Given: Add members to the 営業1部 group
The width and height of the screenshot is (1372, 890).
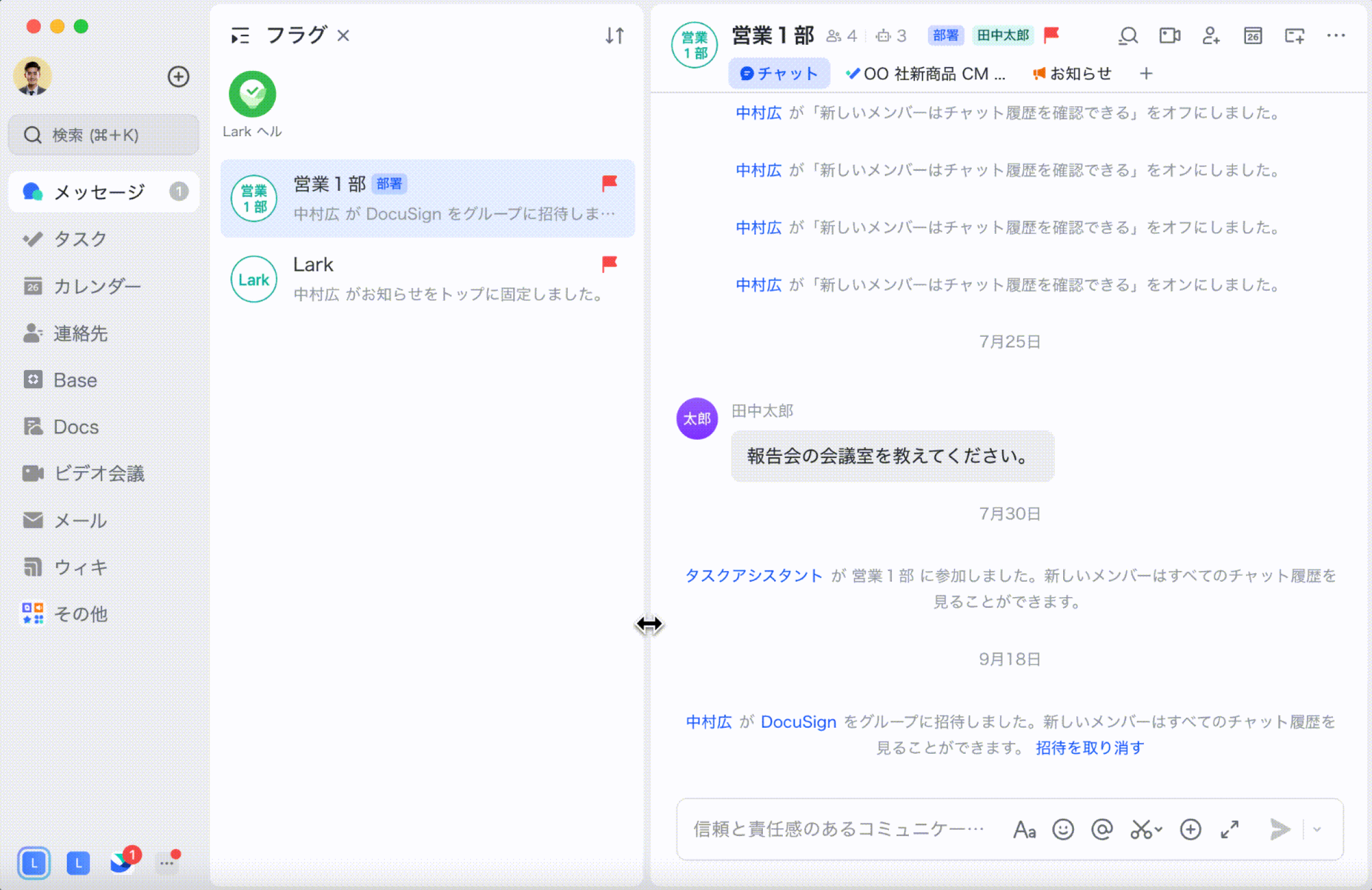Looking at the screenshot, I should 1211,36.
